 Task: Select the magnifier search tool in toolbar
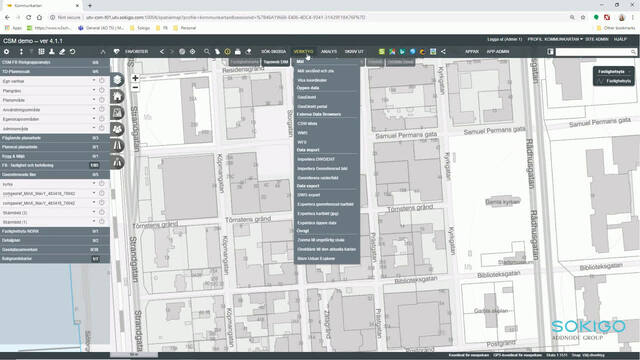[207, 52]
